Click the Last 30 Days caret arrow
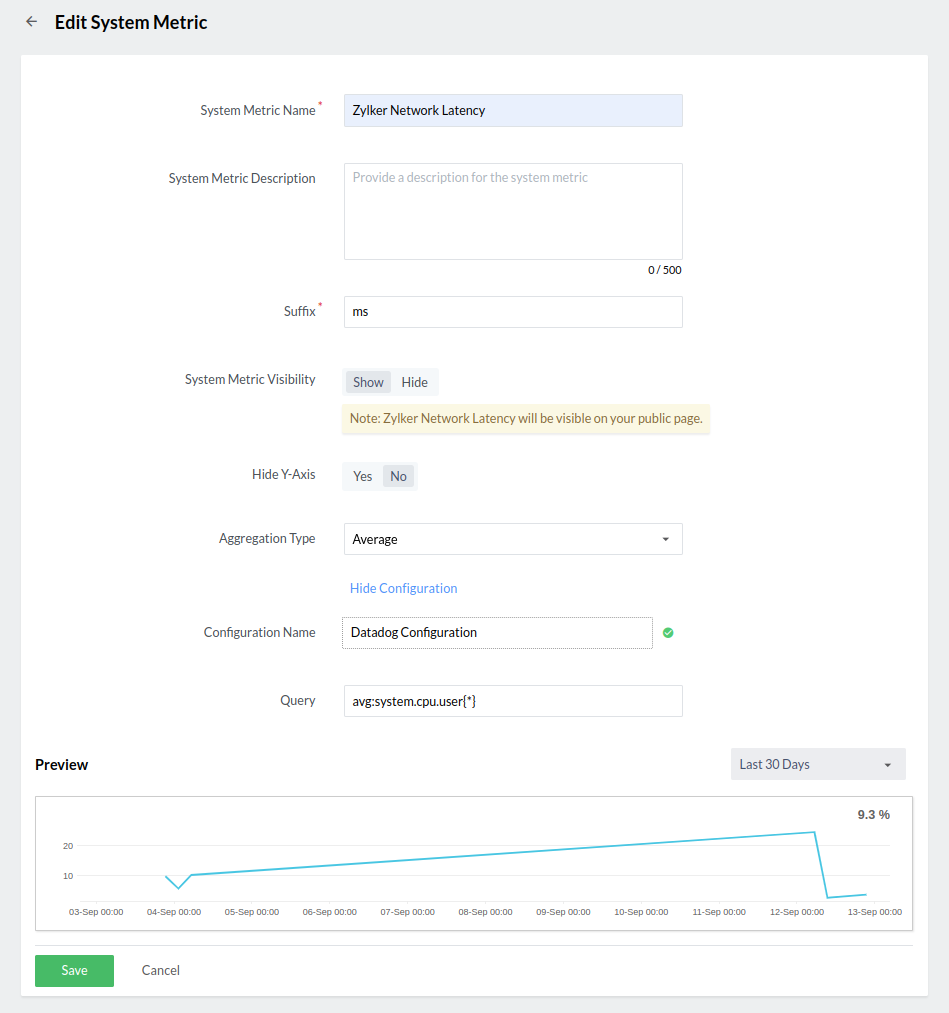The height and width of the screenshot is (1013, 949). [x=887, y=765]
